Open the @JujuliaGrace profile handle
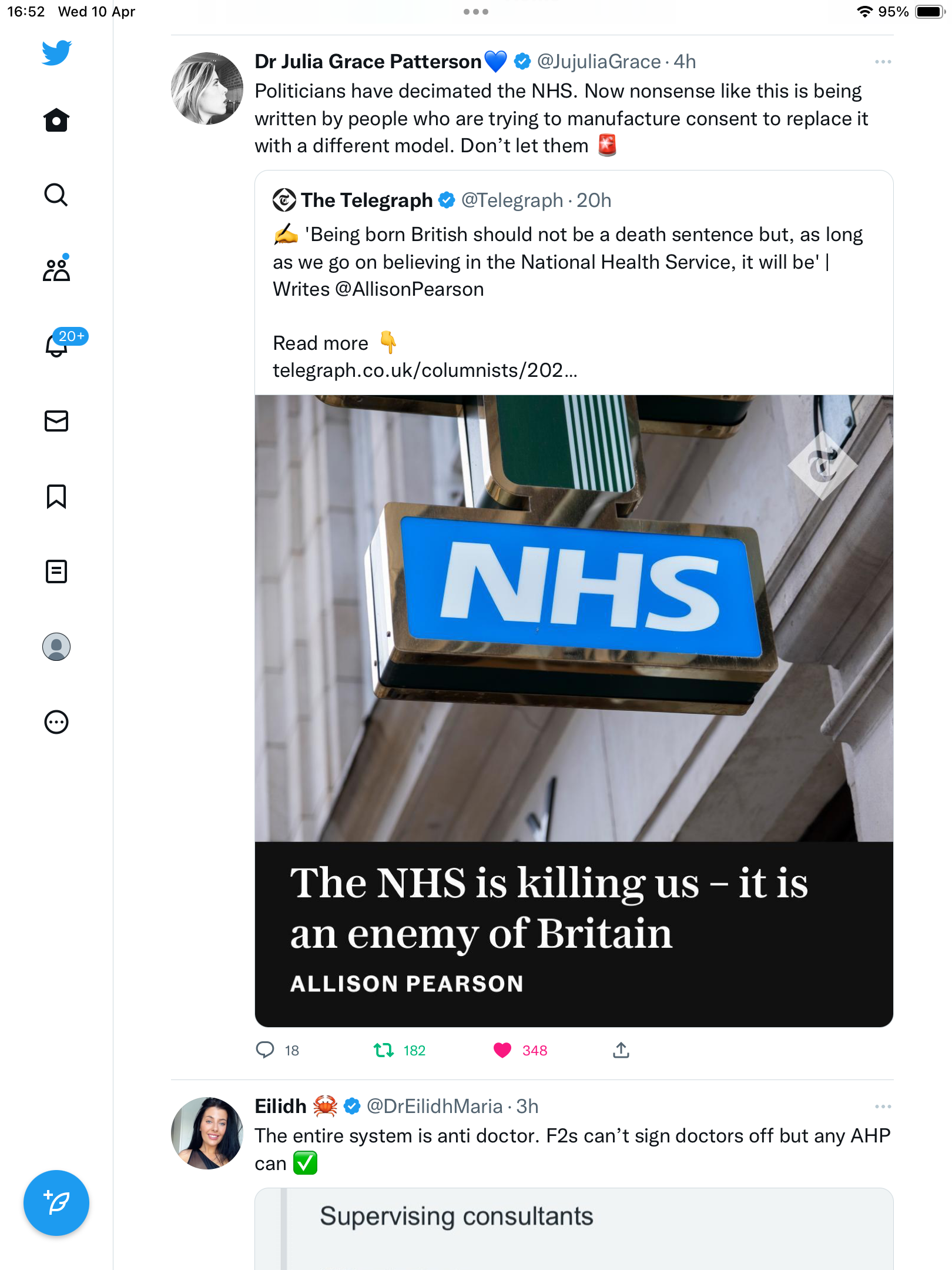This screenshot has width=952, height=1270. [x=599, y=62]
